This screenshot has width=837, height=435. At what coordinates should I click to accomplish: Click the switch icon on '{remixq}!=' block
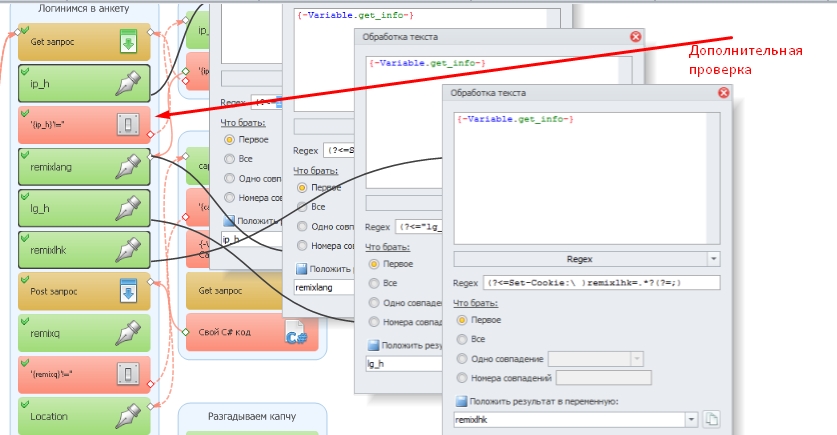[x=128, y=374]
